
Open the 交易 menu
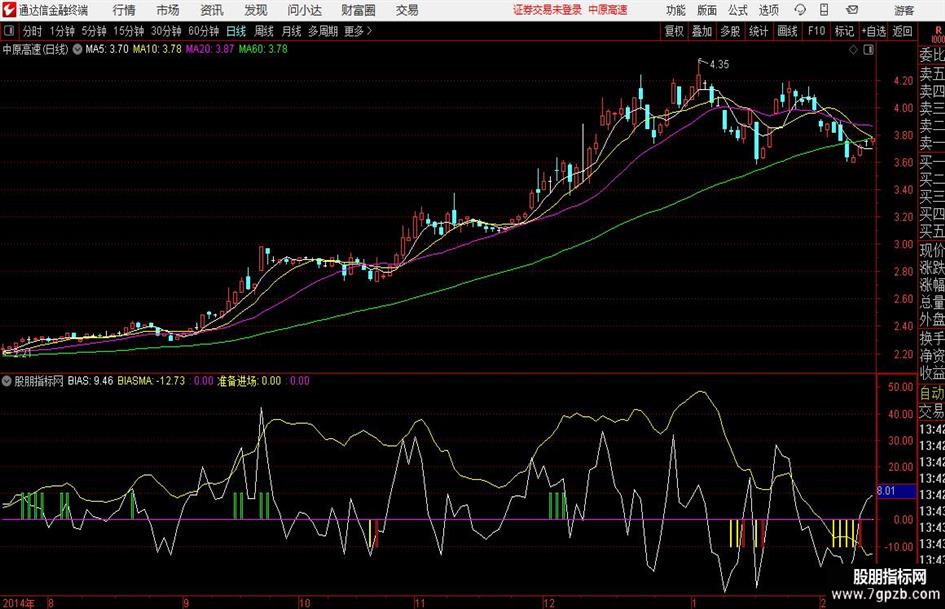(407, 10)
